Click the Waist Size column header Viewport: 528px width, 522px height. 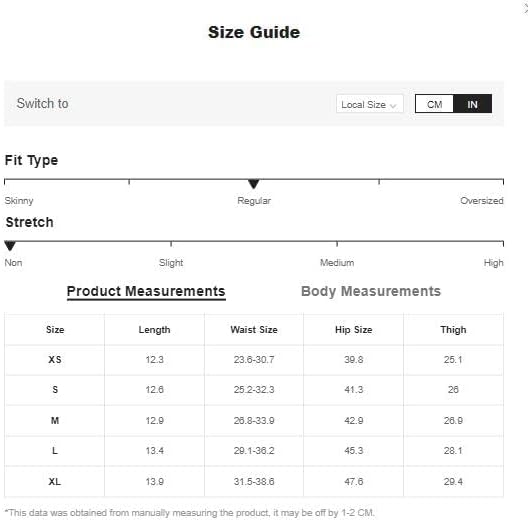(254, 329)
